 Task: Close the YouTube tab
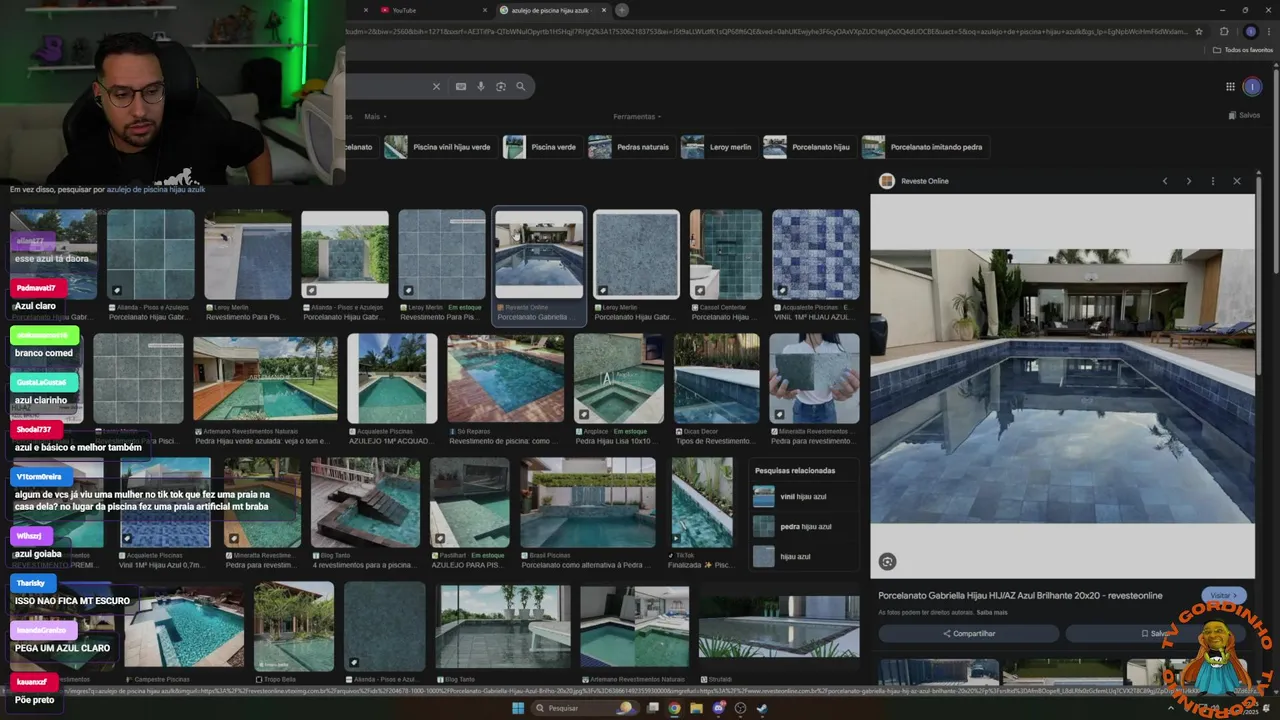[x=486, y=10]
